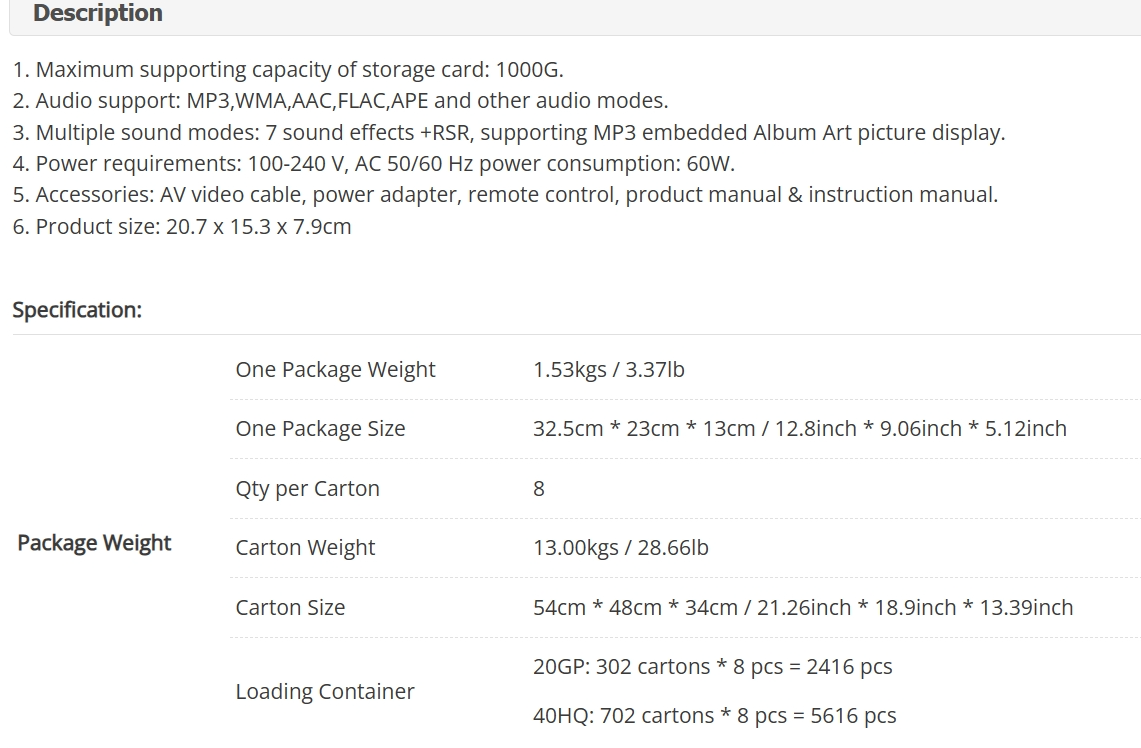Select the audio support formats line
Screen dimensions: 1141x748
(341, 100)
